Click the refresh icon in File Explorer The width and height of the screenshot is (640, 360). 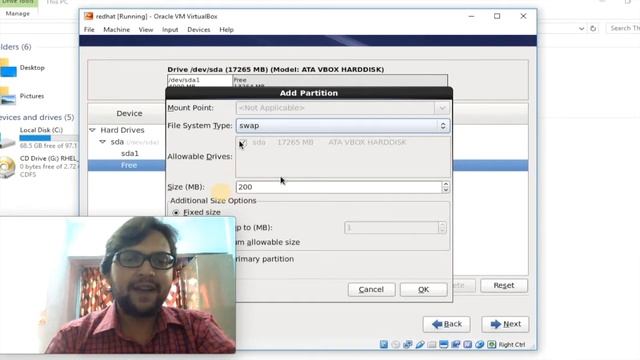pos(593,28)
